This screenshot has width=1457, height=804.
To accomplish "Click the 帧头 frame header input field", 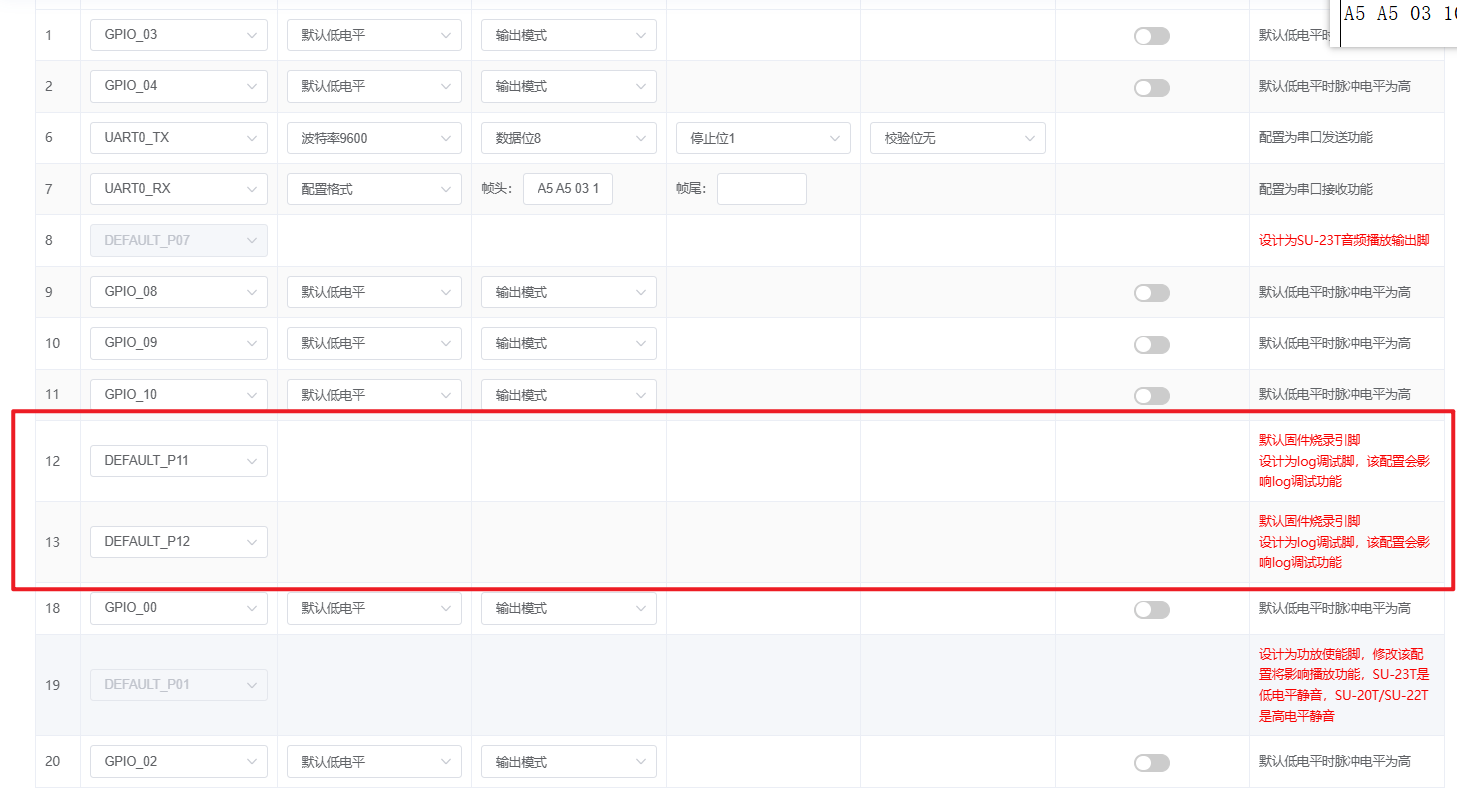I will [567, 189].
